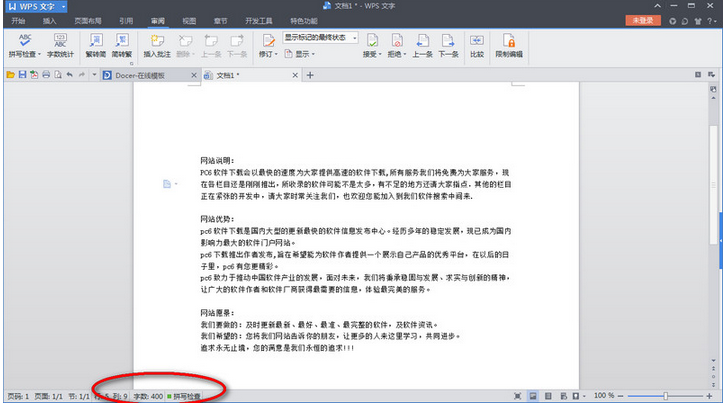Open the 插入 ribbon tab
The height and width of the screenshot is (407, 725).
49,21
